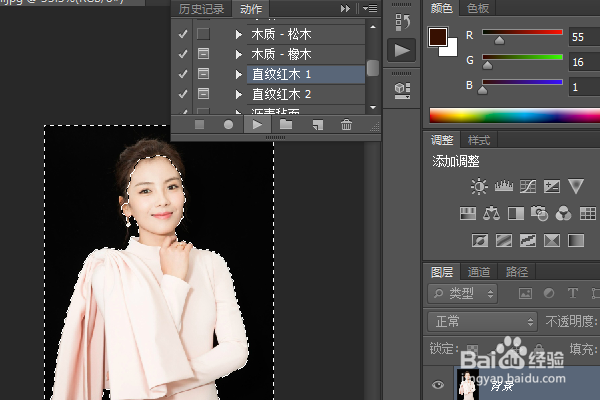Toggle dialog box for 直纹红木 1

[x=203, y=73]
